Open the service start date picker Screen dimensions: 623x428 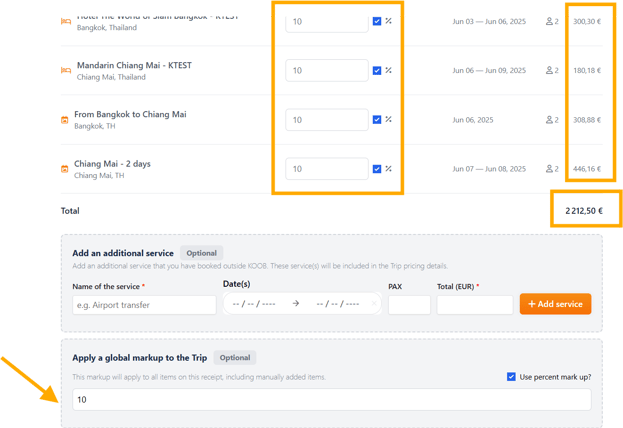tap(253, 304)
